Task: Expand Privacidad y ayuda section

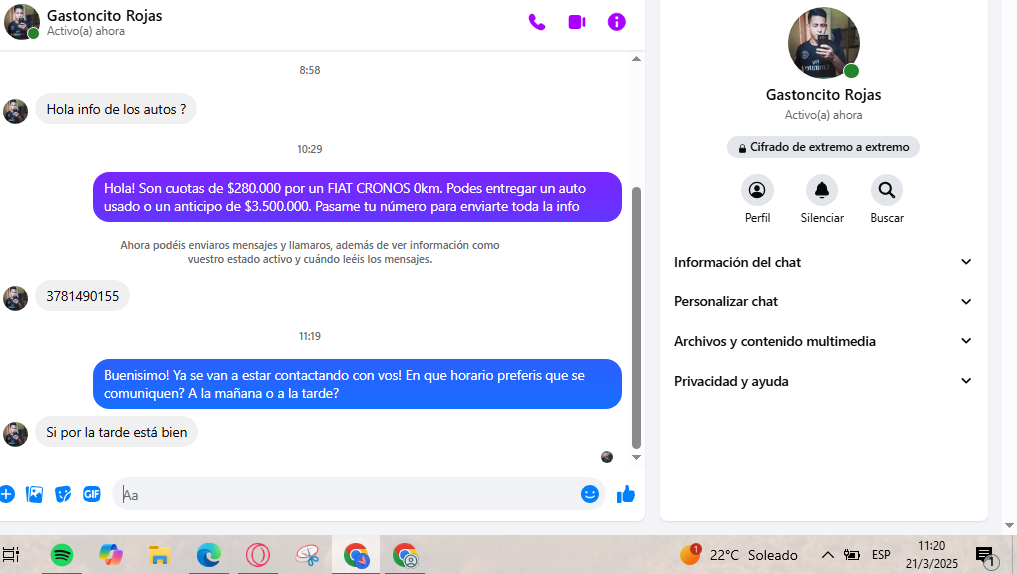Action: (823, 381)
